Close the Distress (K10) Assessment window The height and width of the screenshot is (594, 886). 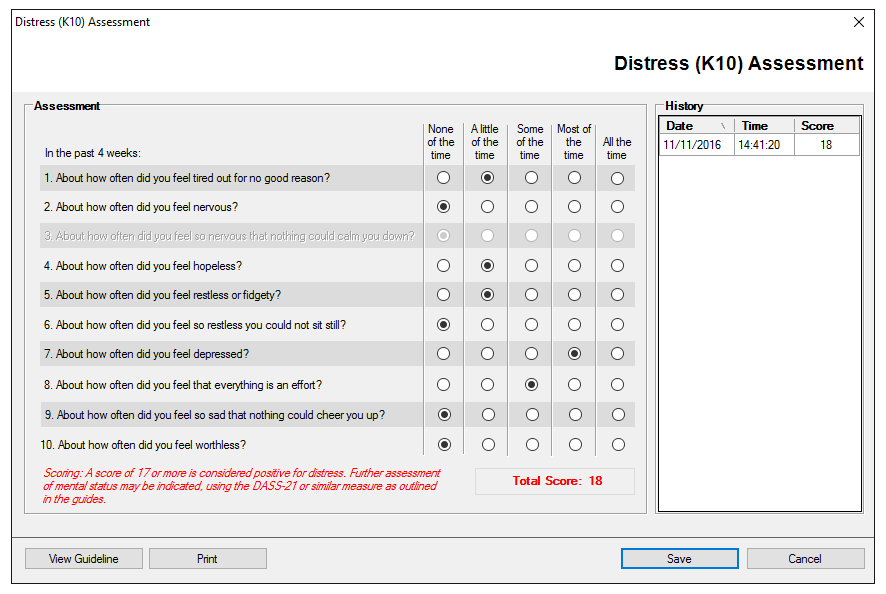pyautogui.click(x=858, y=22)
